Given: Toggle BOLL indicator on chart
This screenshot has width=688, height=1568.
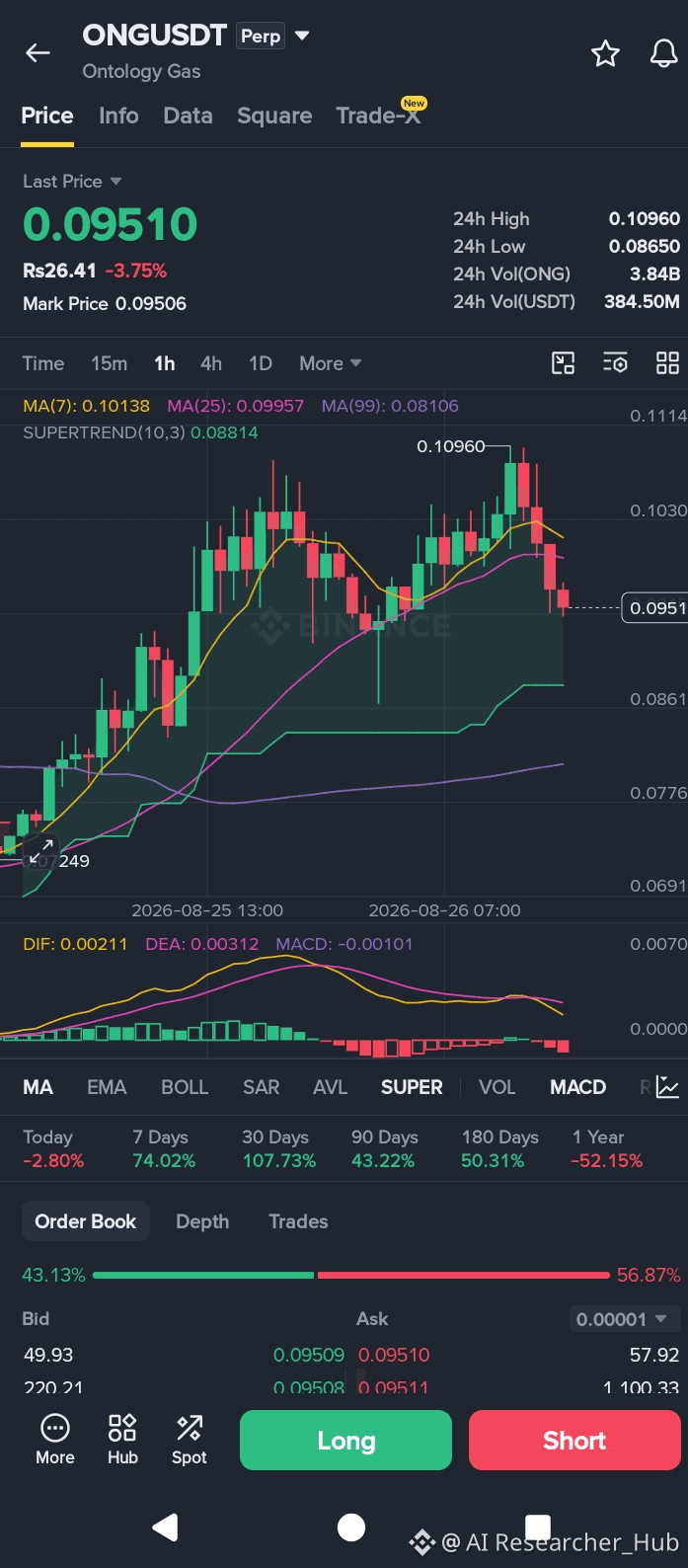Looking at the screenshot, I should click(x=185, y=1087).
